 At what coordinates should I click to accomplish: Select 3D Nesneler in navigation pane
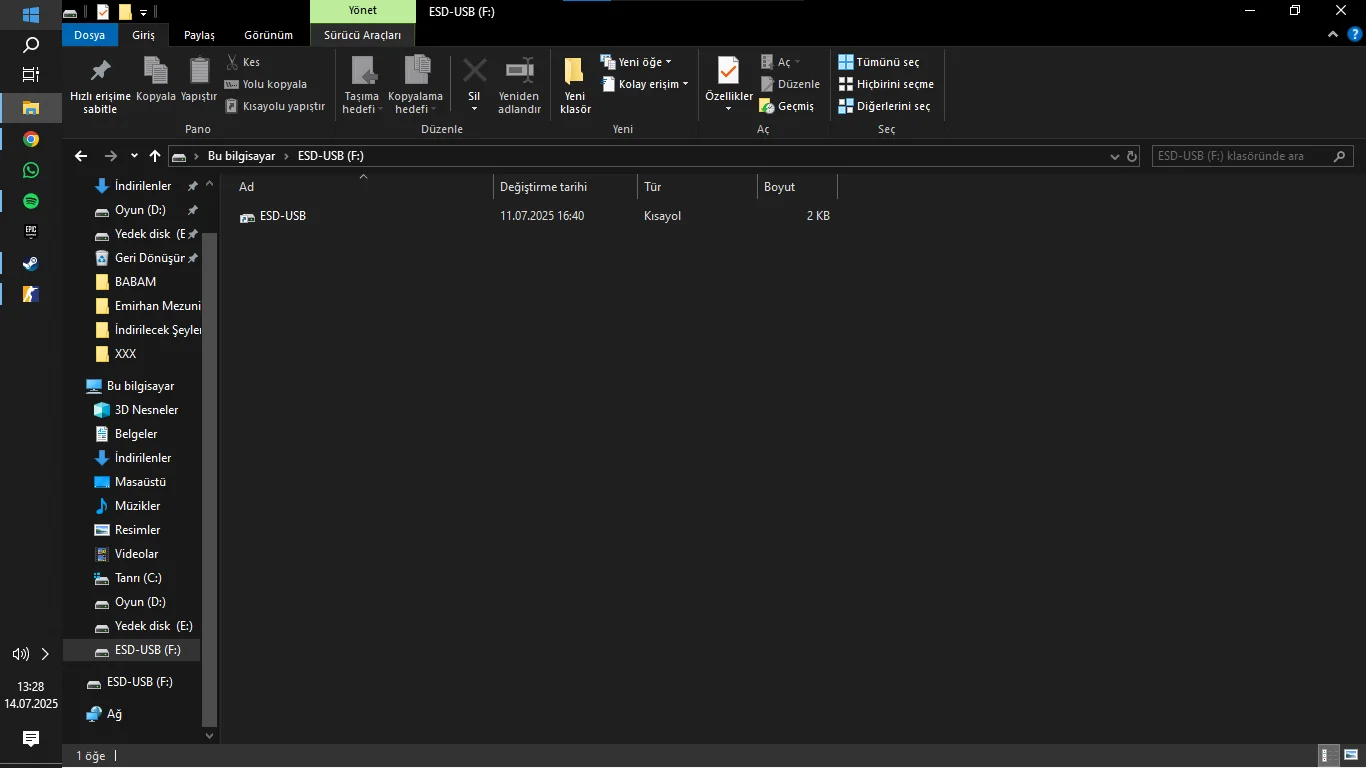coord(146,410)
